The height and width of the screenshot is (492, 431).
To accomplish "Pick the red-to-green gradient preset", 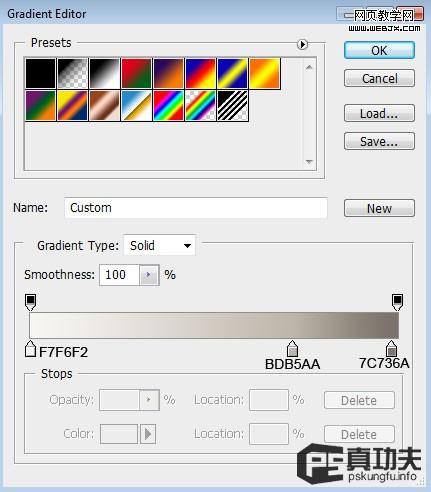I will (136, 74).
